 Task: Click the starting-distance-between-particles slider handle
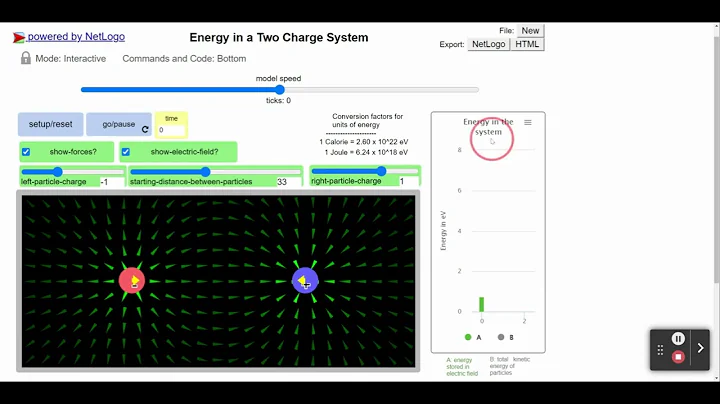pos(205,172)
